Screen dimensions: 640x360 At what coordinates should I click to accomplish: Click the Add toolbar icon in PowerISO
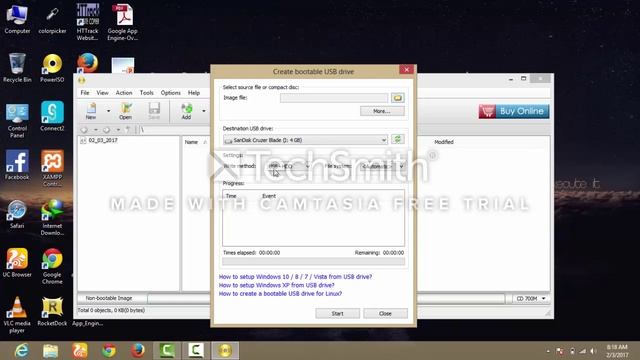(x=187, y=111)
